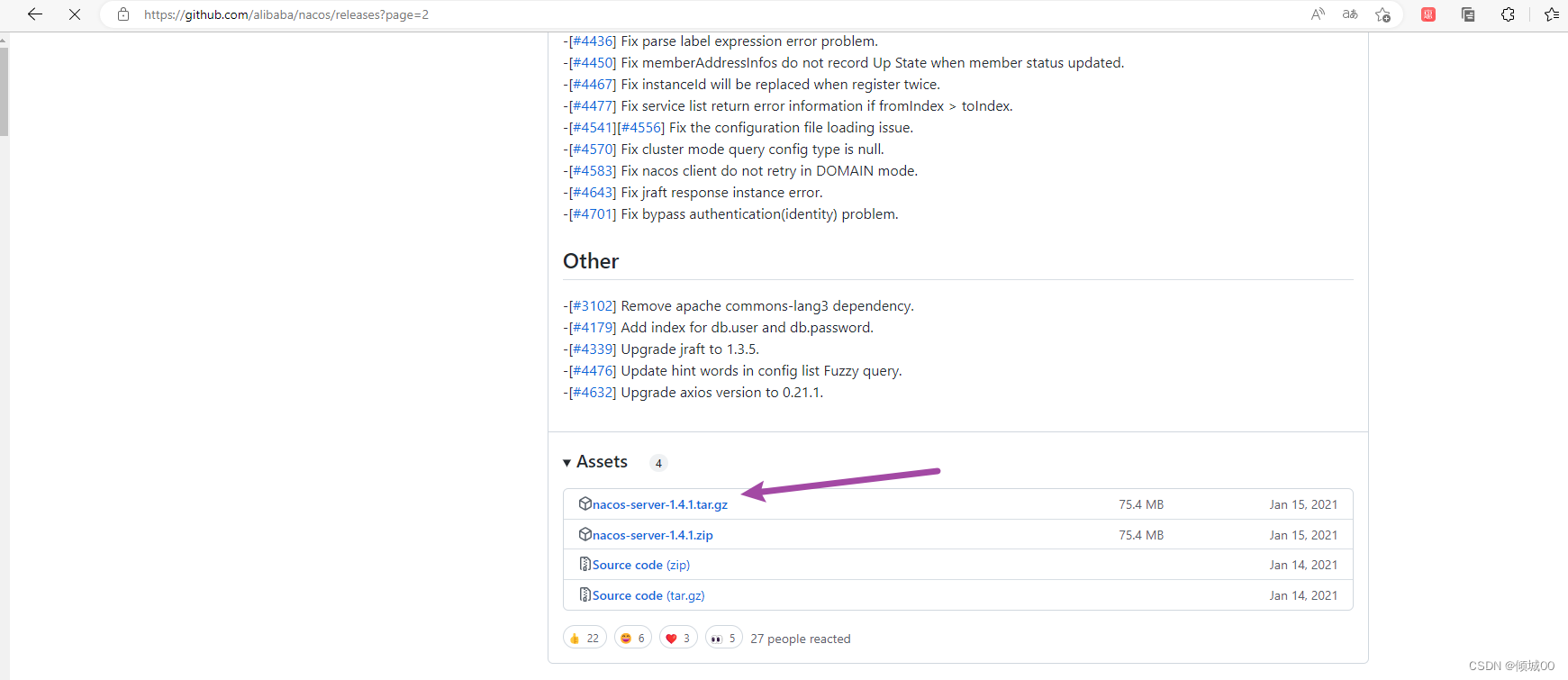This screenshot has width=1568, height=680.
Task: Open the extensions puzzle icon
Action: pos(1508,14)
